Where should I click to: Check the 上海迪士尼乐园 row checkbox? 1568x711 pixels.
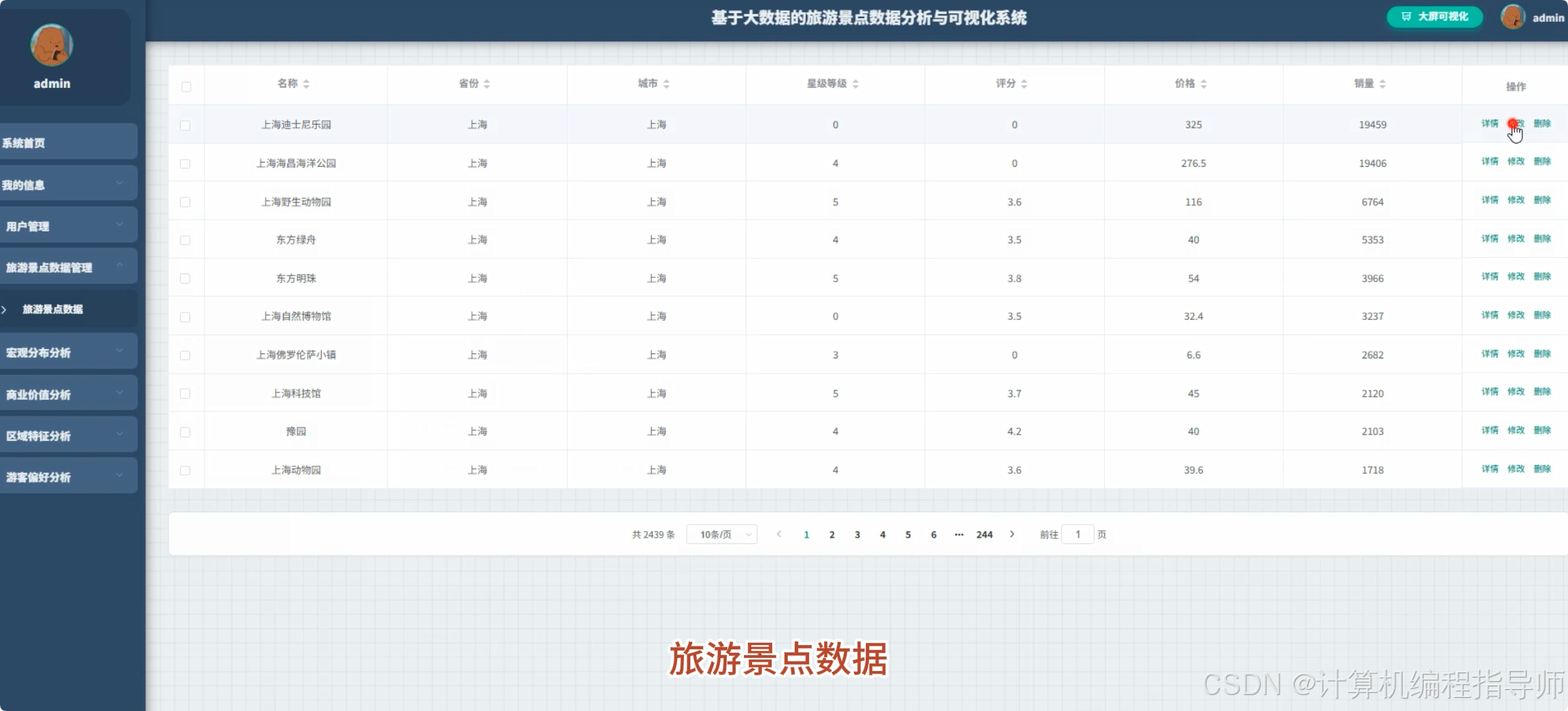186,125
